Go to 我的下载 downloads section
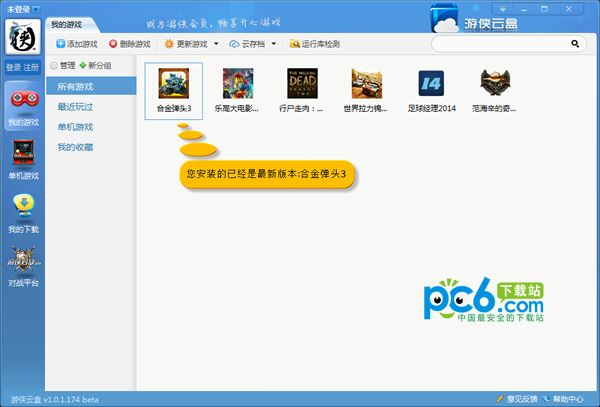Image resolution: width=600 pixels, height=407 pixels. [x=22, y=213]
